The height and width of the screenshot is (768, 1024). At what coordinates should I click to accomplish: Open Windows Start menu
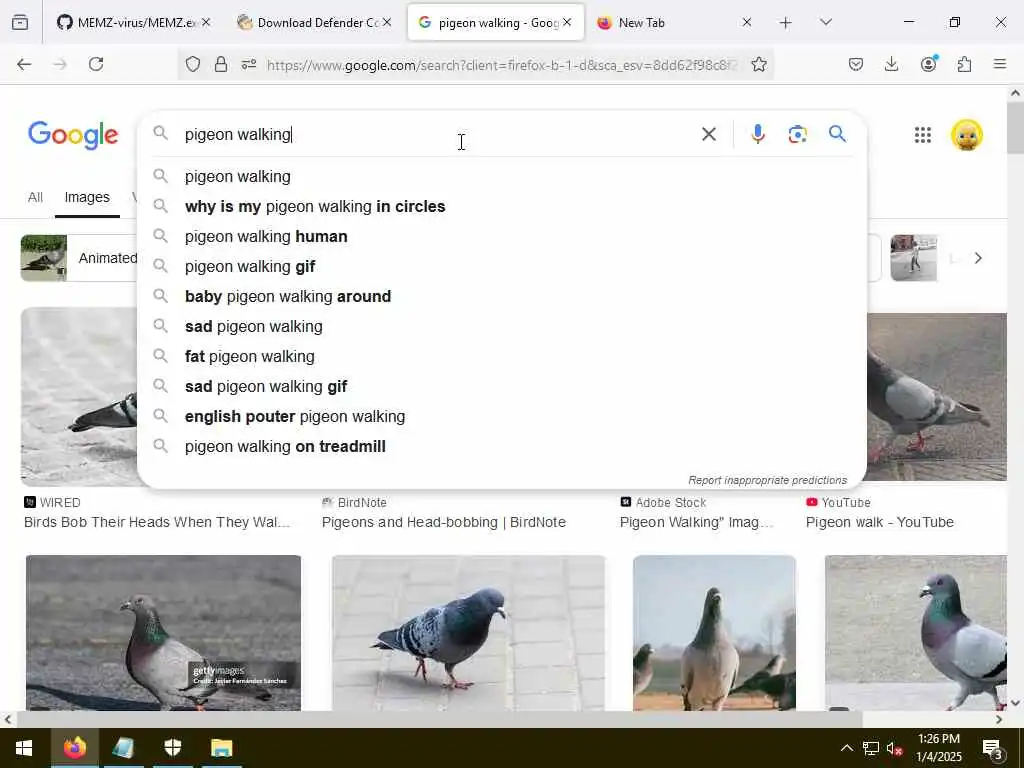point(24,748)
